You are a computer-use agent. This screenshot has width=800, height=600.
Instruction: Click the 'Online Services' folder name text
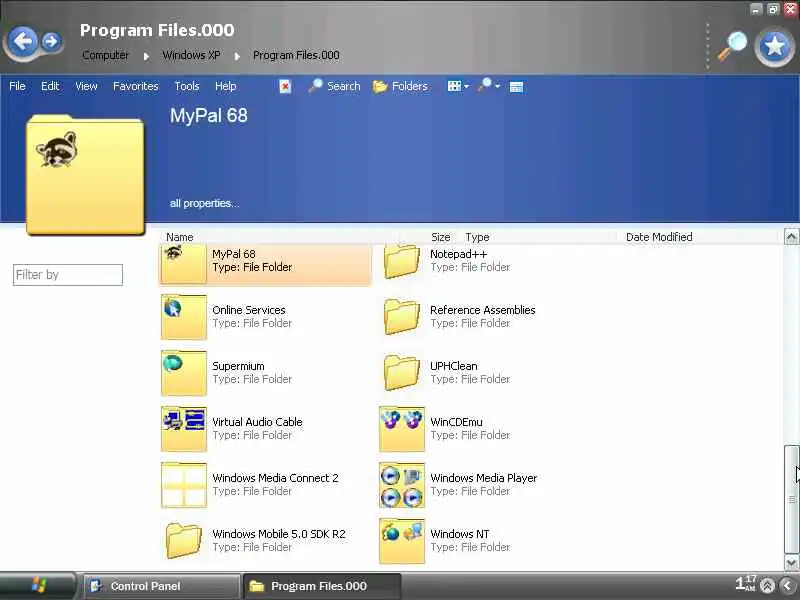click(x=248, y=310)
